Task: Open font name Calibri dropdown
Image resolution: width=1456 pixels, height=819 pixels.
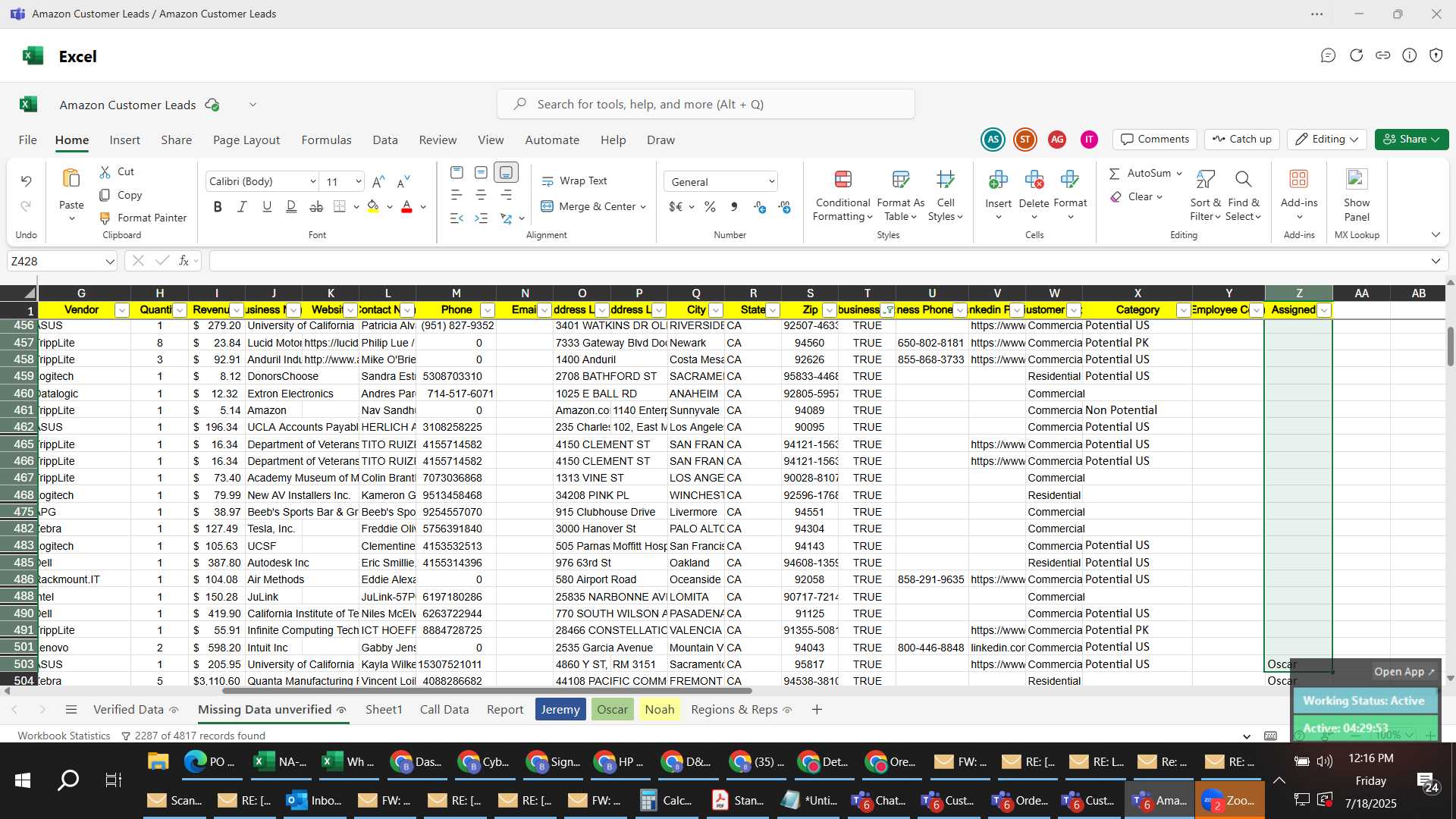Action: (312, 181)
